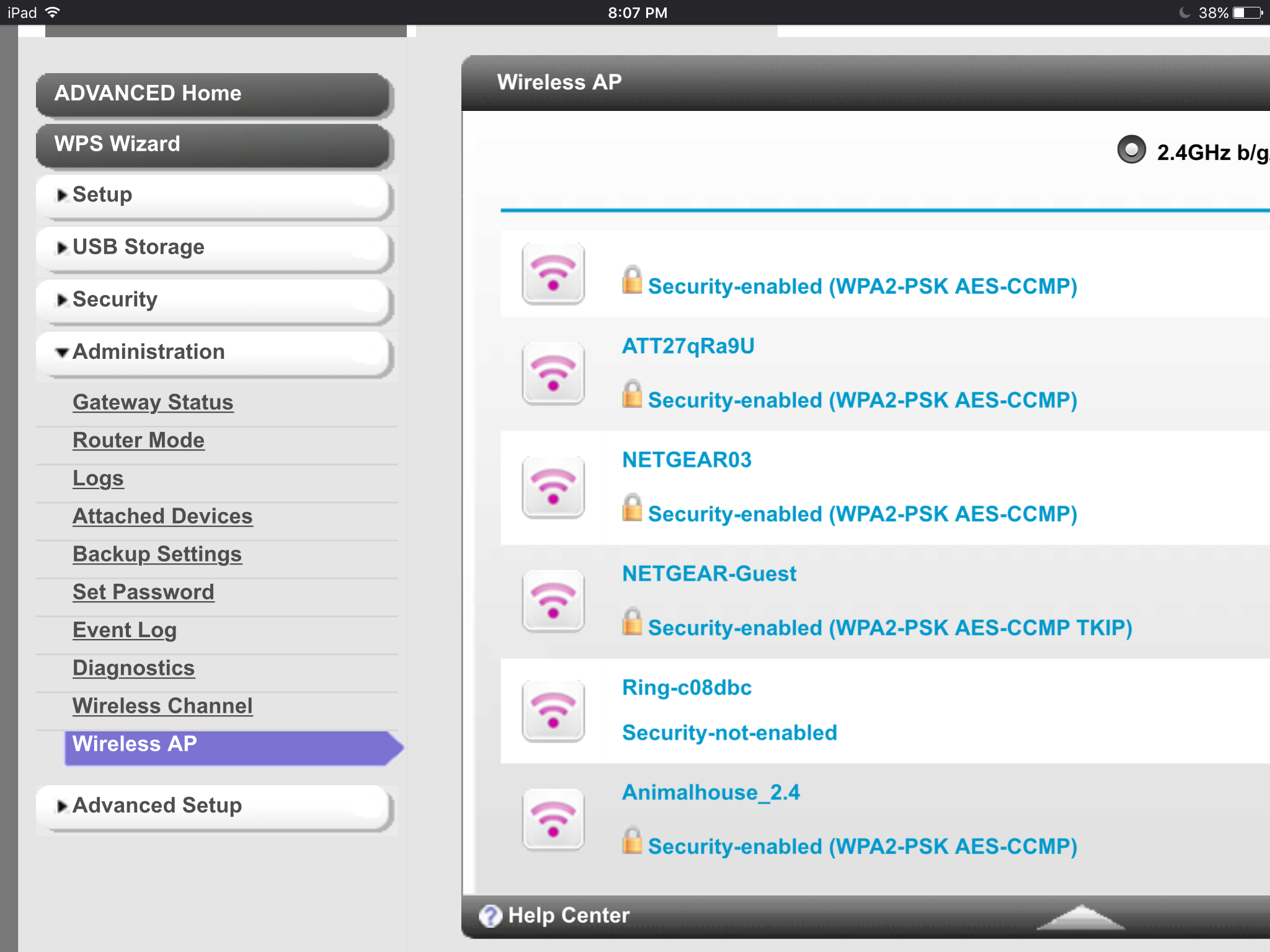
Task: Click the WiFi signal icon in the status bar
Action: [x=53, y=11]
